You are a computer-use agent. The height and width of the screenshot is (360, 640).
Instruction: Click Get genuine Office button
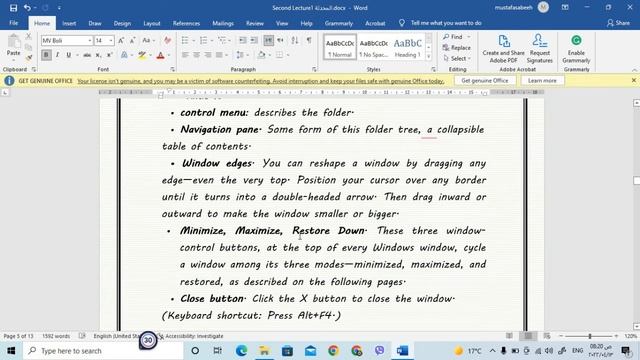point(484,80)
